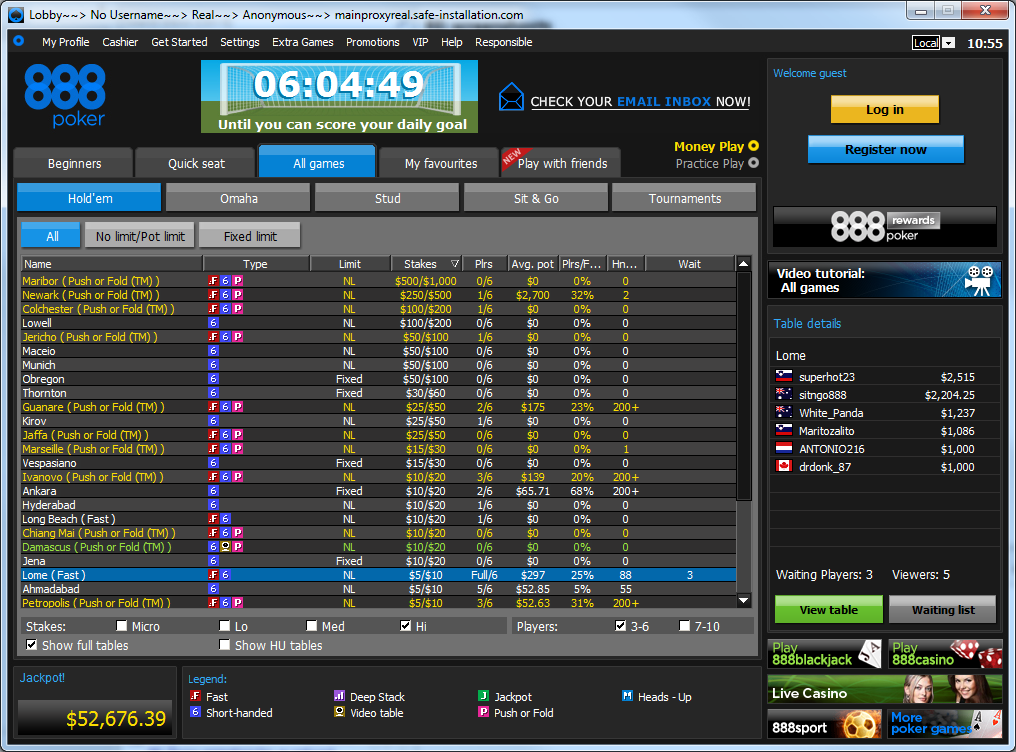This screenshot has height=752, width=1016.
Task: Switch to My favourites tab
Action: [x=441, y=163]
